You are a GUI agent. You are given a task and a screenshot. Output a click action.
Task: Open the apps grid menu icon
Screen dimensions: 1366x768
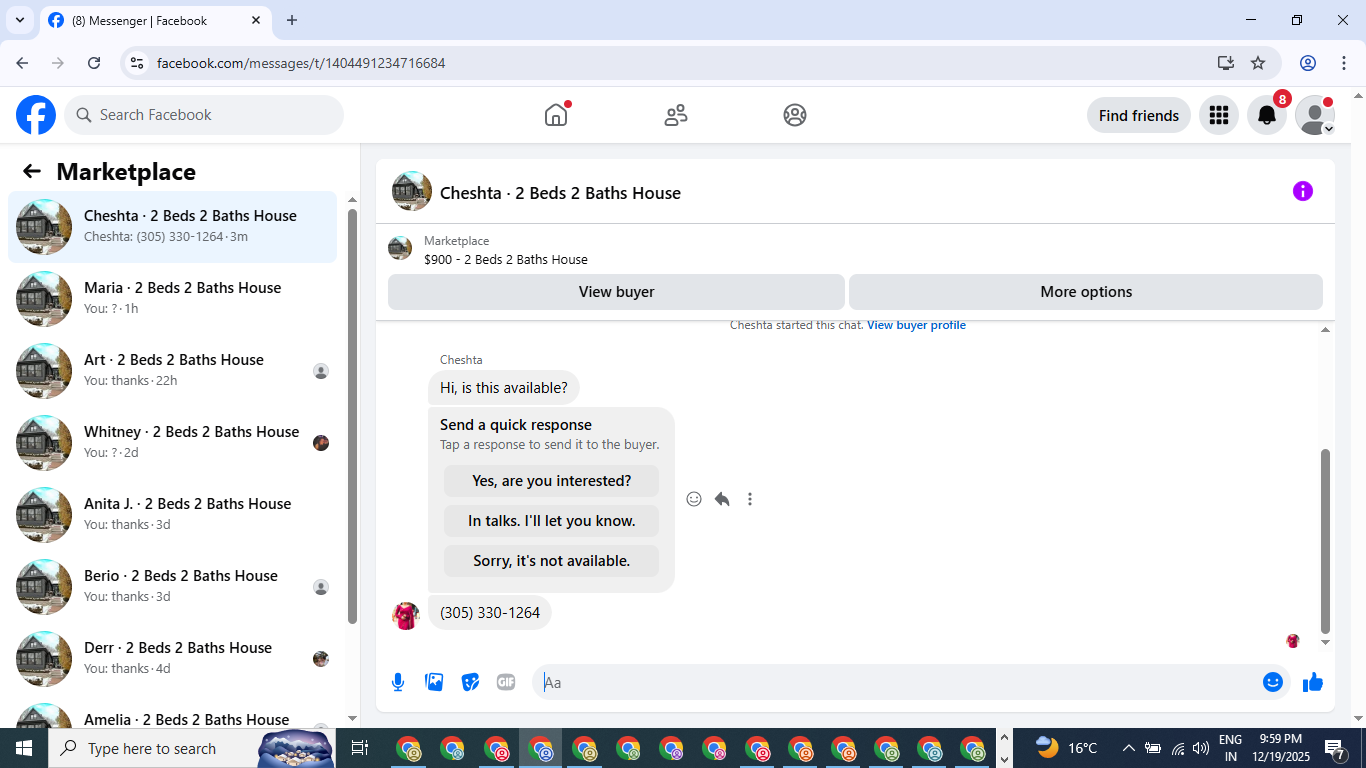[1218, 115]
